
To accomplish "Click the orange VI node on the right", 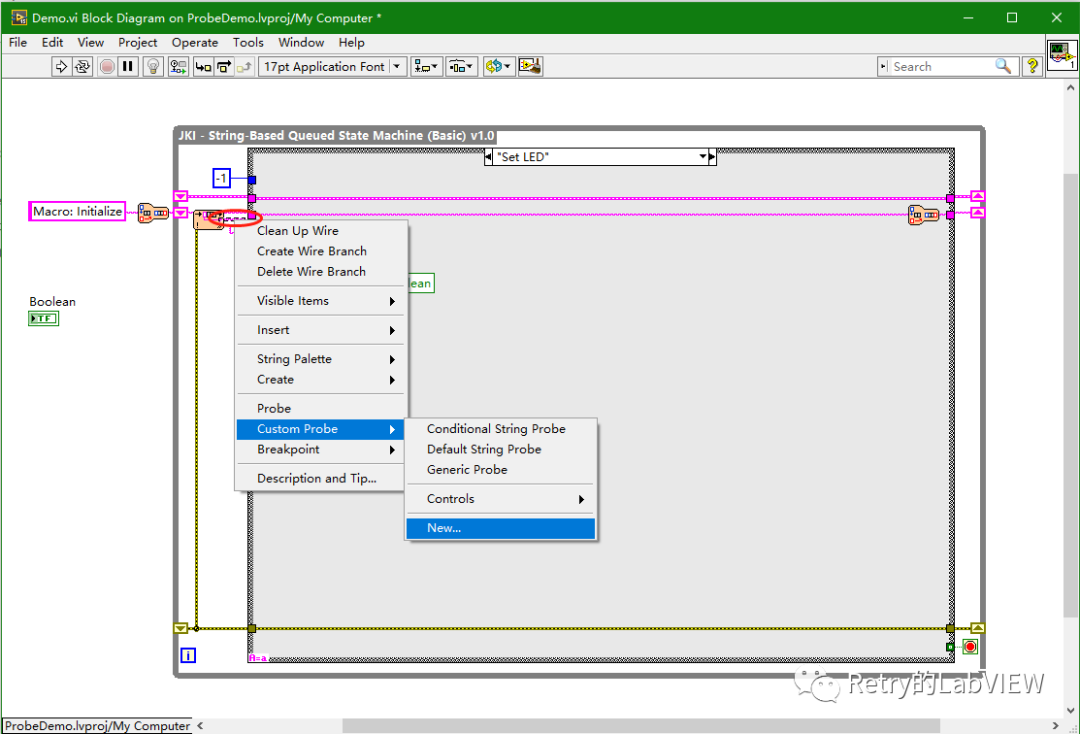I will pos(923,216).
